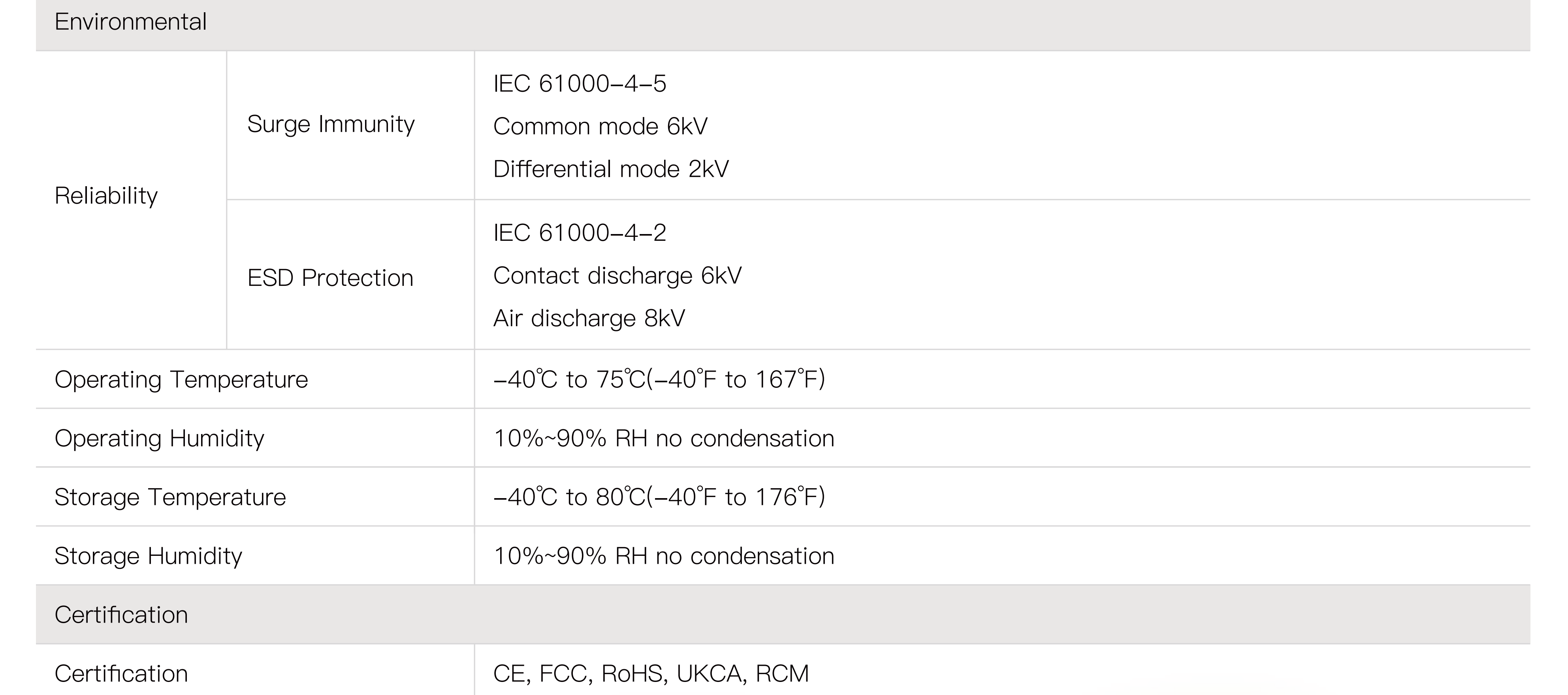This screenshot has width=1568, height=695.
Task: Click the Operating Humidity label
Action: coord(160,438)
